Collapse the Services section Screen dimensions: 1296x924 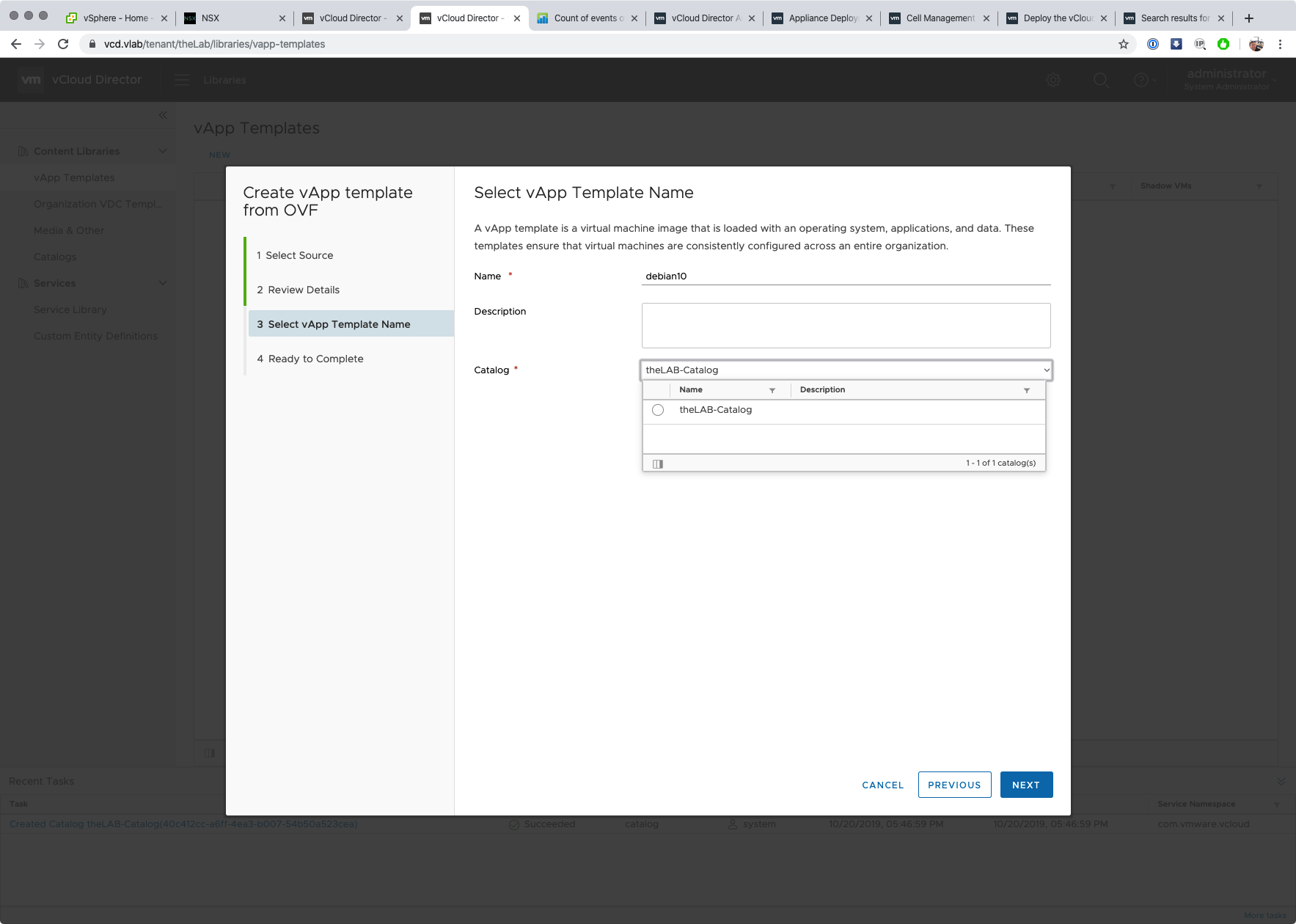pos(163,283)
